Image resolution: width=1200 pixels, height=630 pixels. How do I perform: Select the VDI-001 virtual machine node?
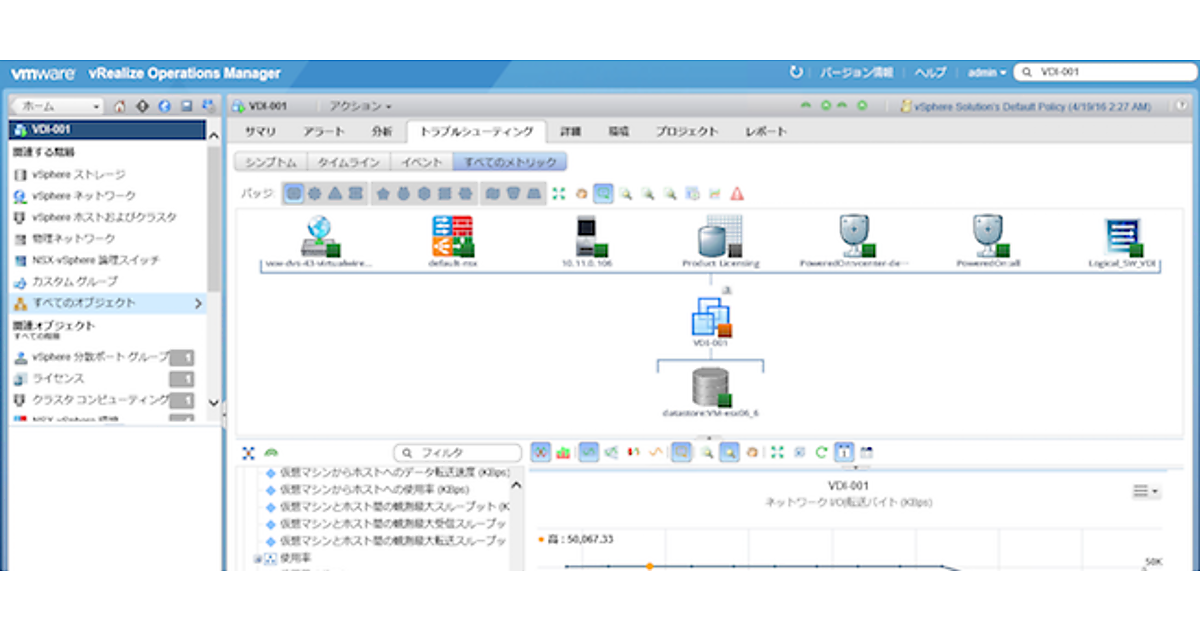pos(712,318)
